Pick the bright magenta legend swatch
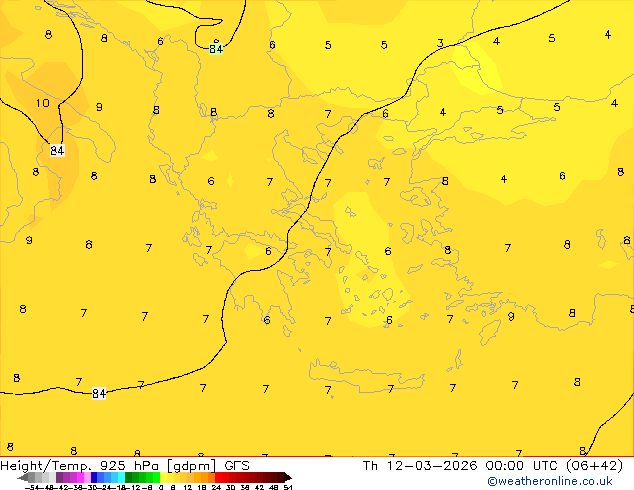634x490 pixels. tap(80, 477)
